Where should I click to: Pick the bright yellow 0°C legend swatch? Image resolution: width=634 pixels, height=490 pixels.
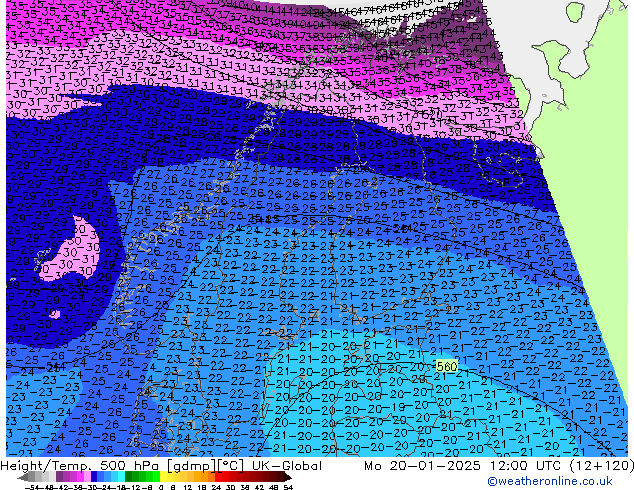pyautogui.click(x=163, y=477)
